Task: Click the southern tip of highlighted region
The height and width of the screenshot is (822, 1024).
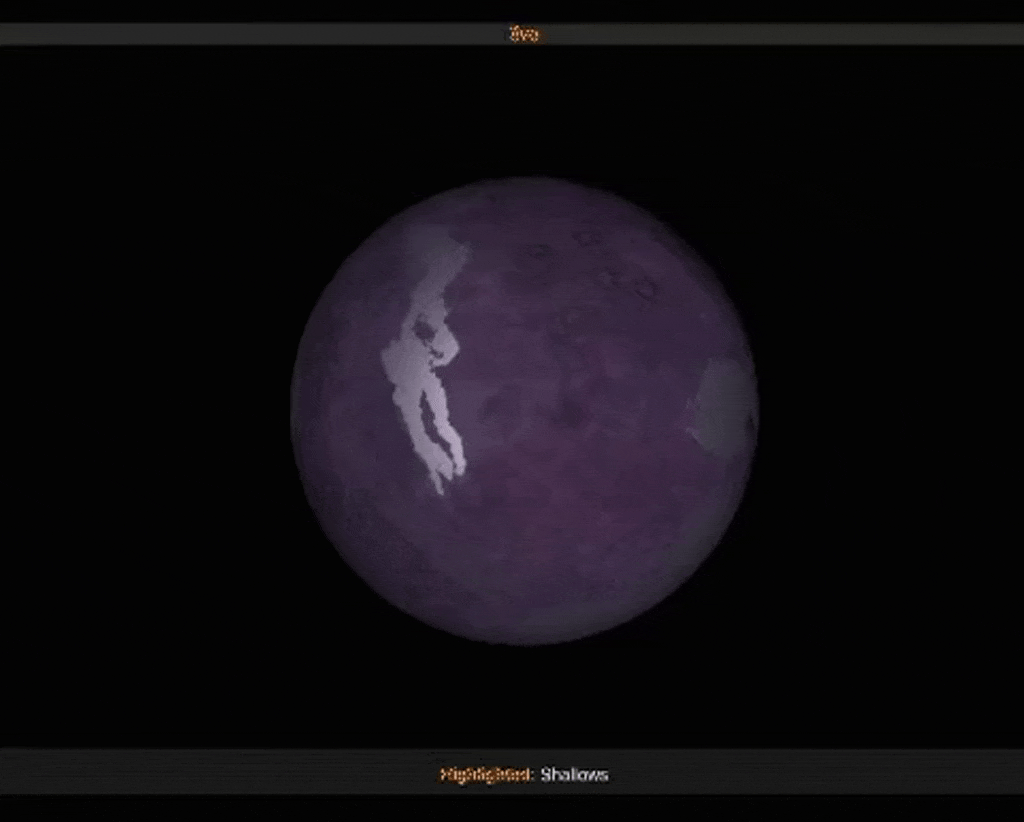Action: coord(439,486)
